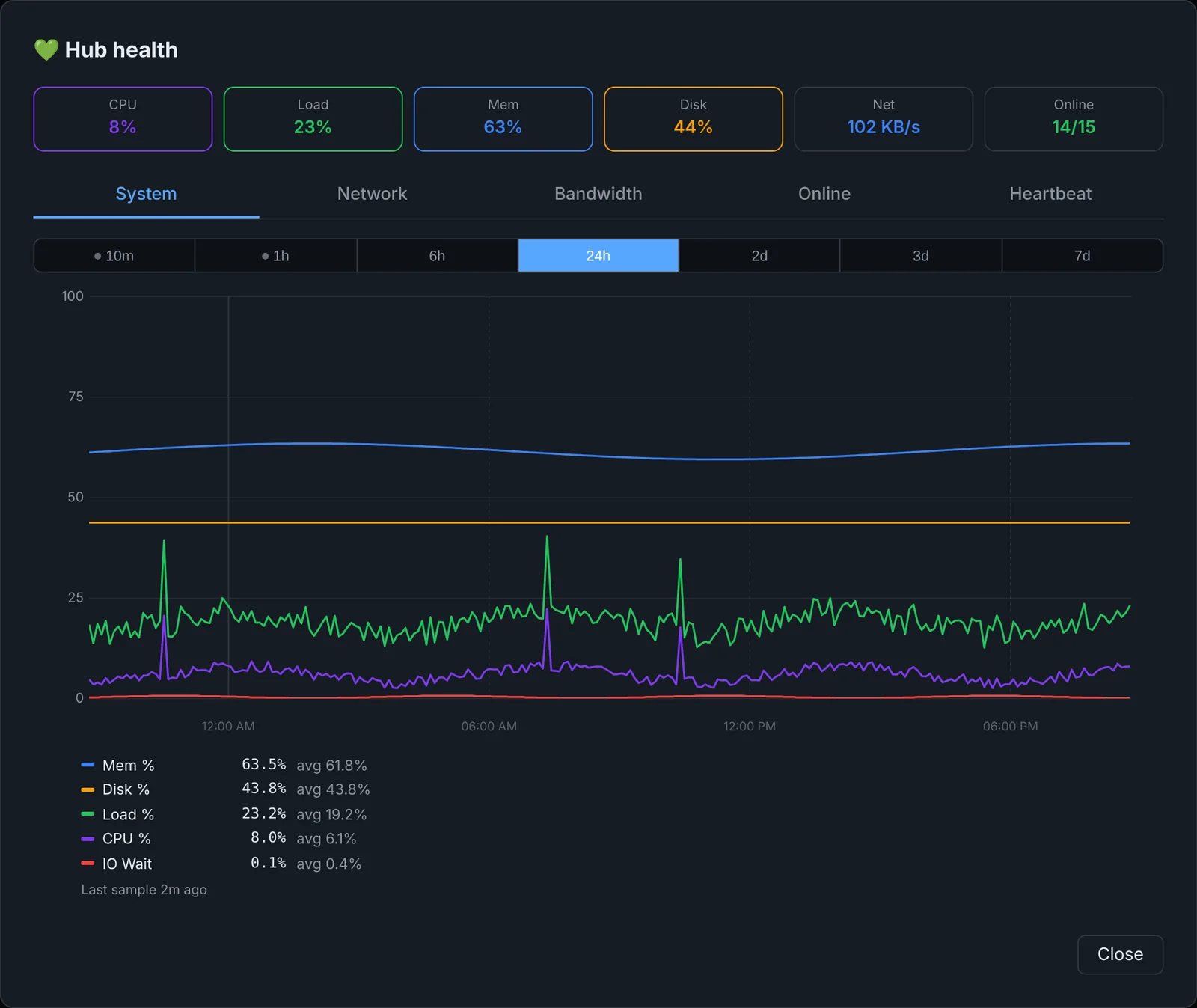
Task: Choose the 1h time range
Action: pyautogui.click(x=276, y=256)
